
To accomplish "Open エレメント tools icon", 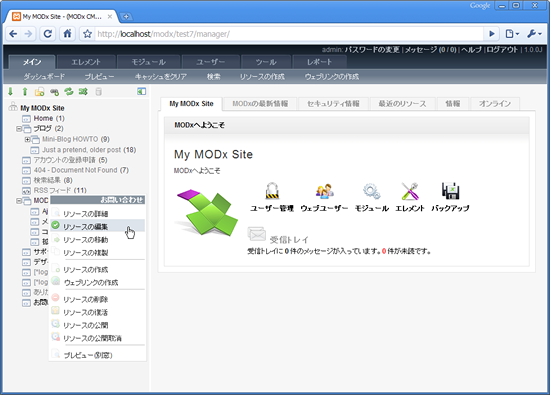I will point(410,191).
